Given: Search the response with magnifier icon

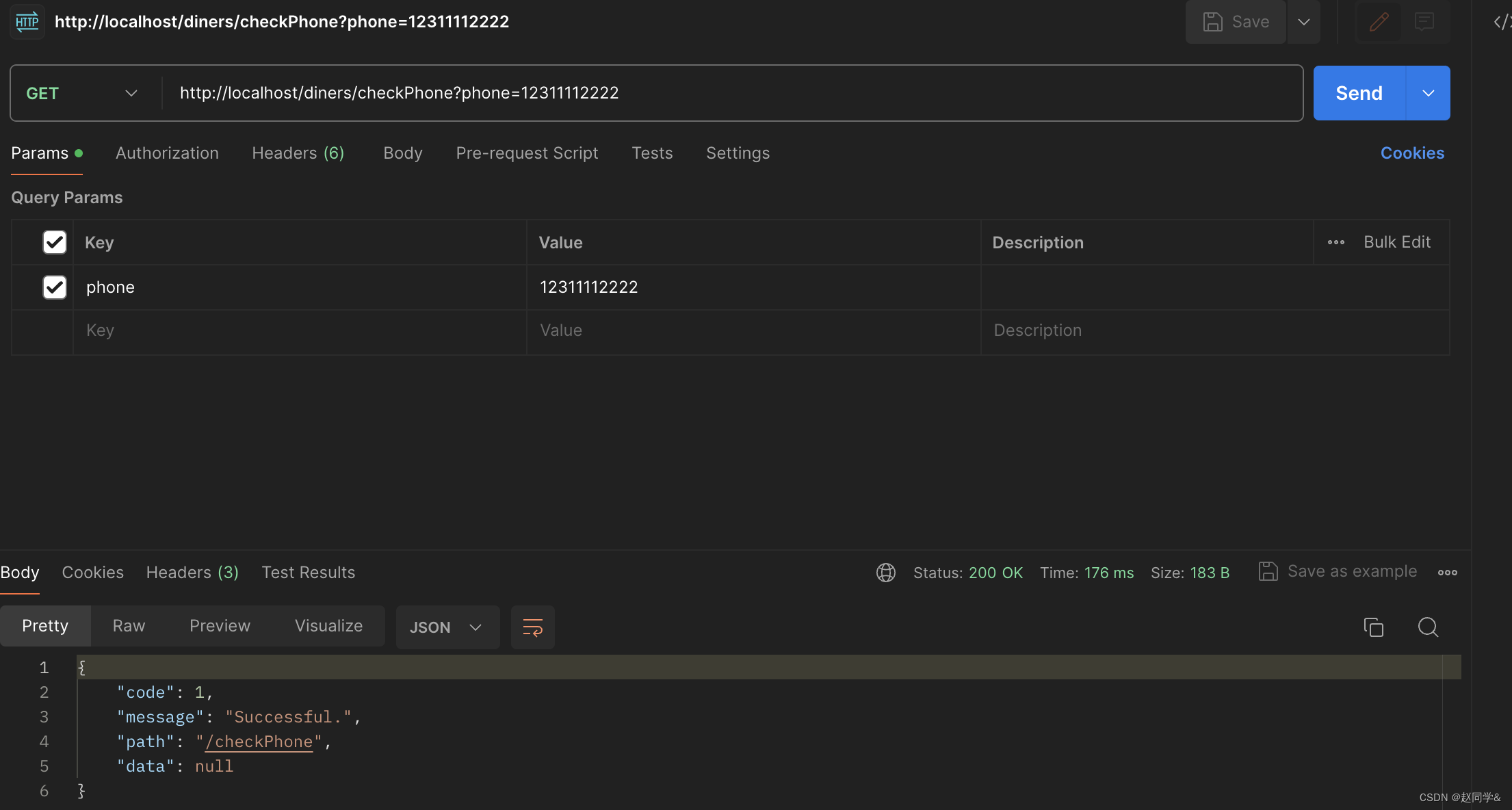Looking at the screenshot, I should (1428, 627).
